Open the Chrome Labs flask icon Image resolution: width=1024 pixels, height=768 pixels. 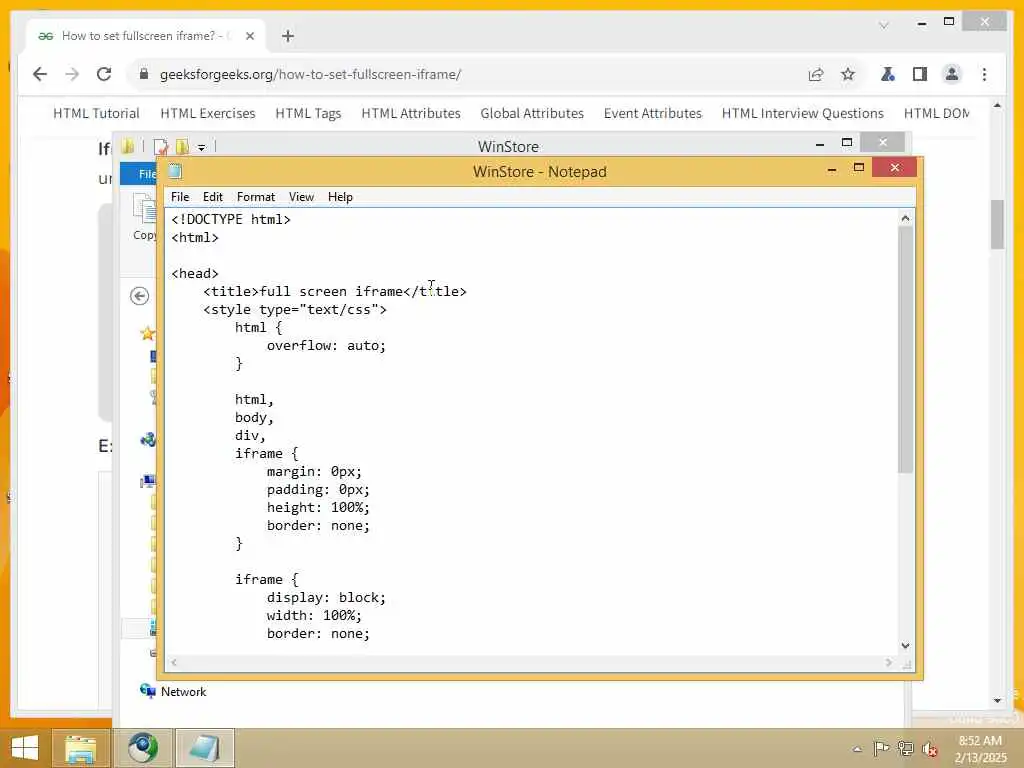point(888,74)
